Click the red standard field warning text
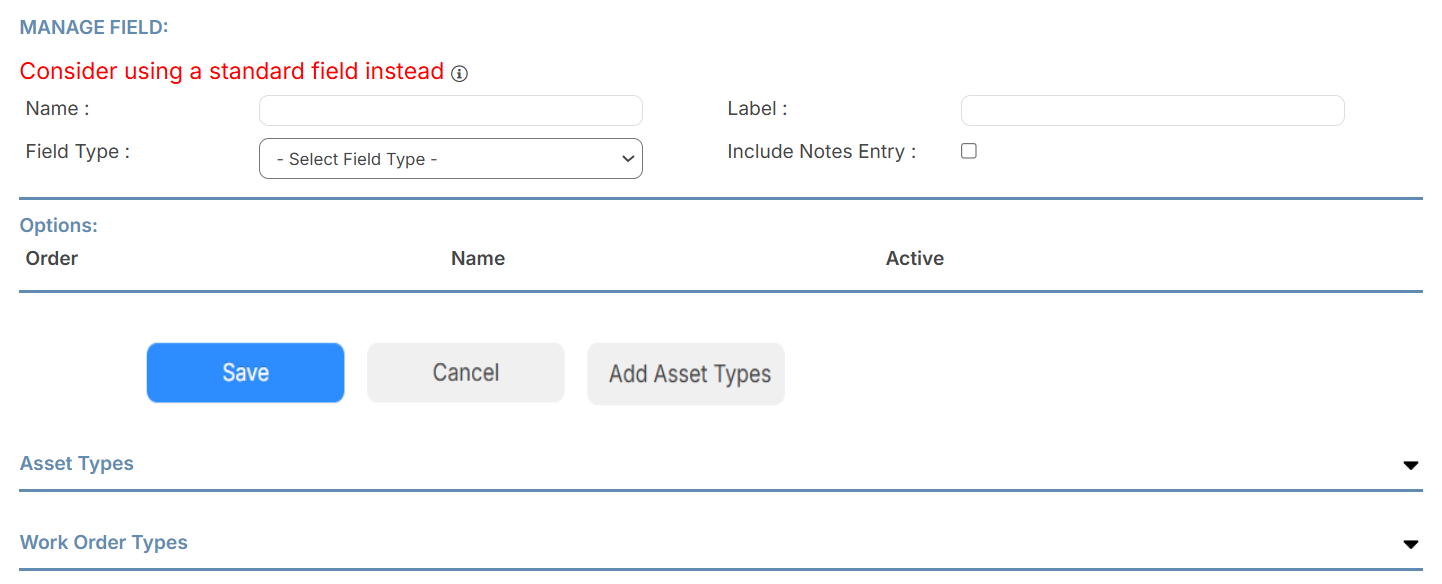 pyautogui.click(x=230, y=71)
